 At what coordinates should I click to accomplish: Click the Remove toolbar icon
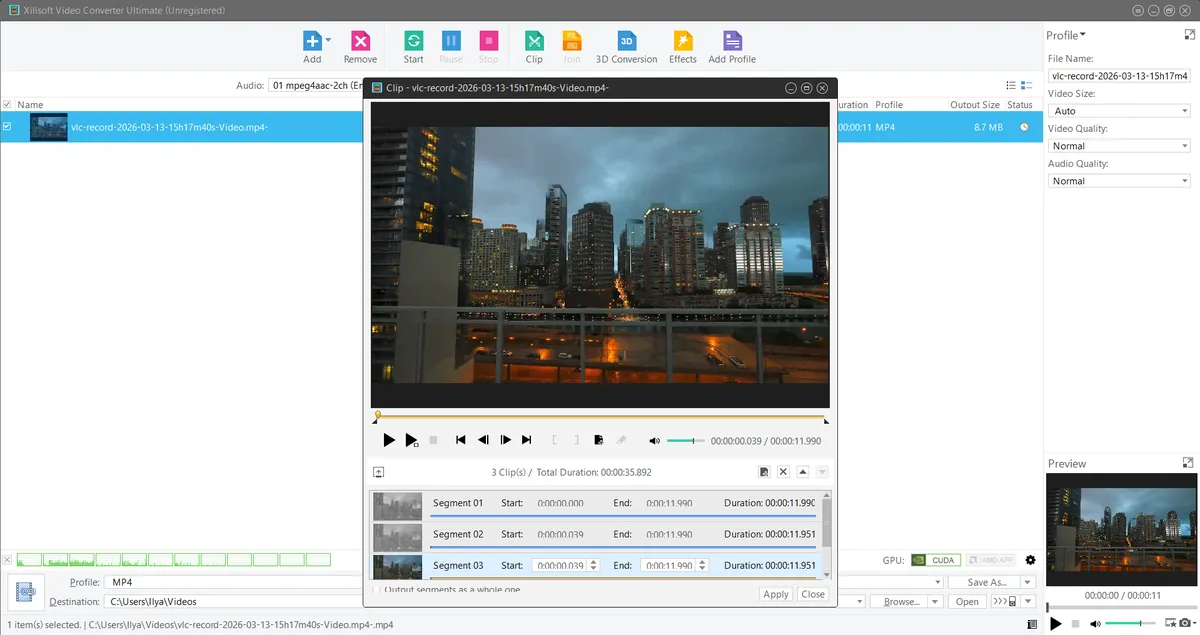click(360, 41)
